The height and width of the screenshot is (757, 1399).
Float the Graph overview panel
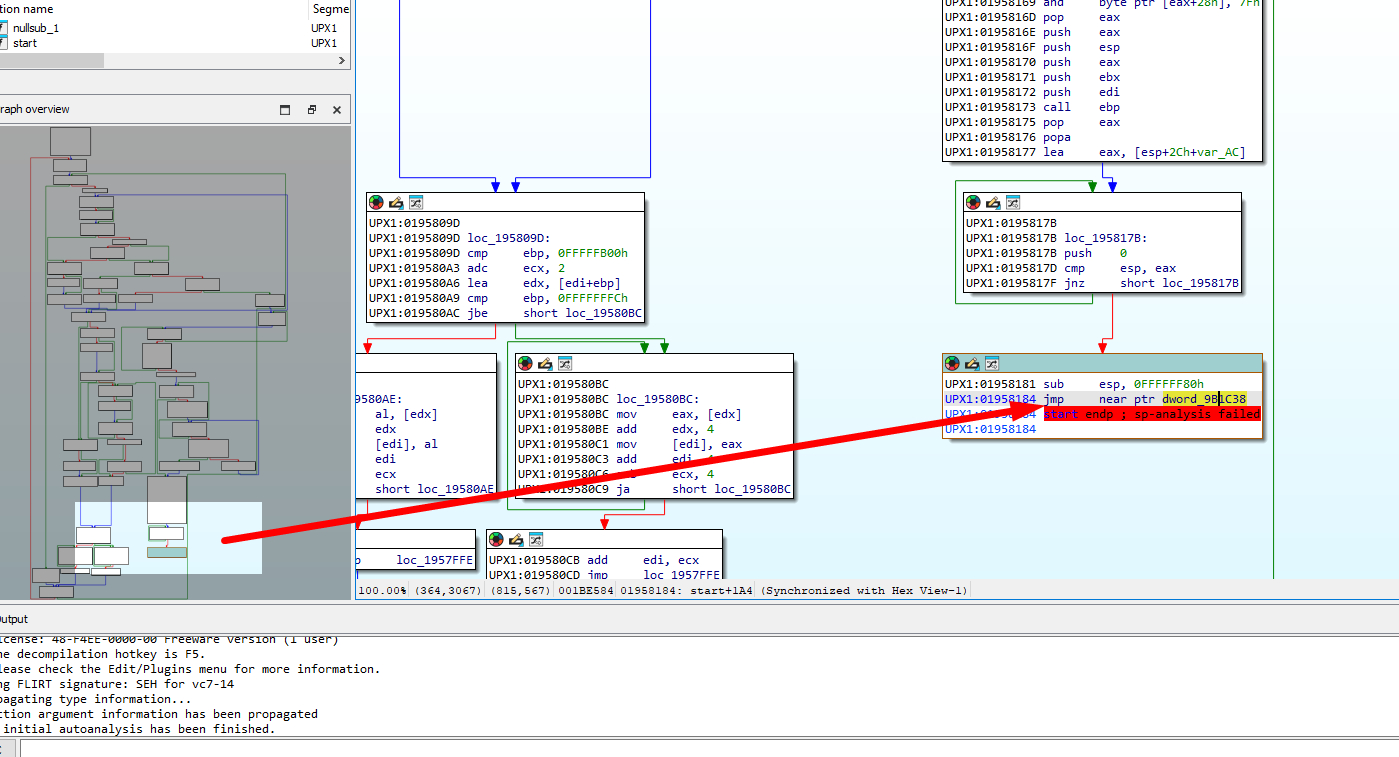point(311,110)
